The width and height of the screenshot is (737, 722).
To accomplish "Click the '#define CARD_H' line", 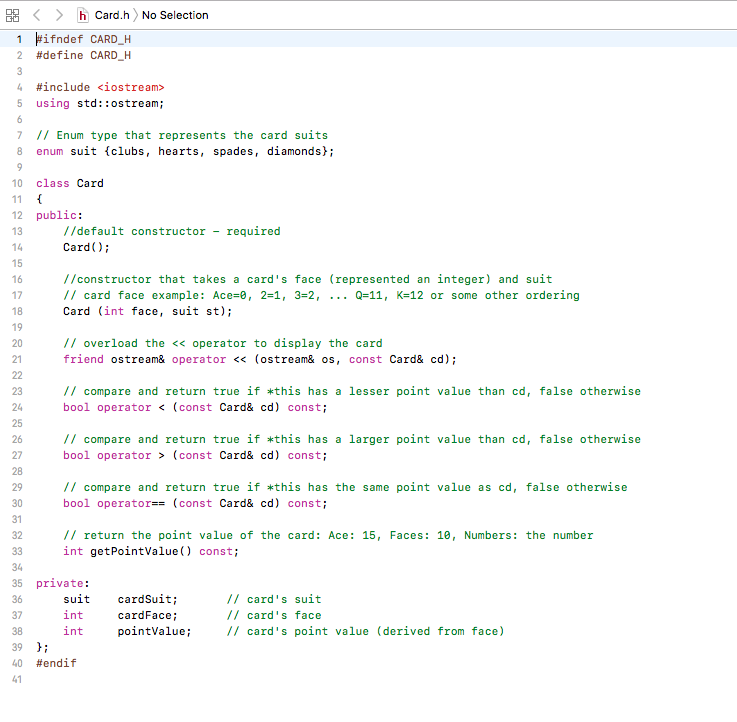I will tap(84, 55).
